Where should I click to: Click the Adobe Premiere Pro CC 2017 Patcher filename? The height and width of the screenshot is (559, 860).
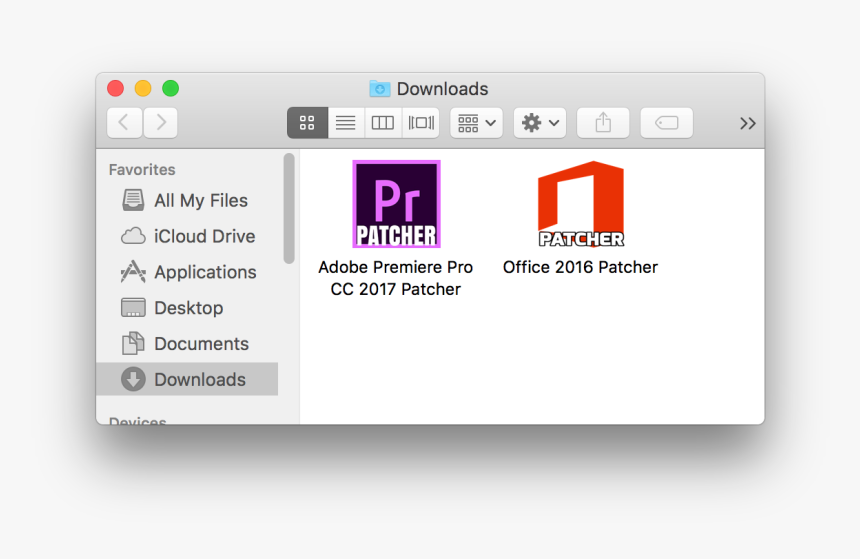395,278
